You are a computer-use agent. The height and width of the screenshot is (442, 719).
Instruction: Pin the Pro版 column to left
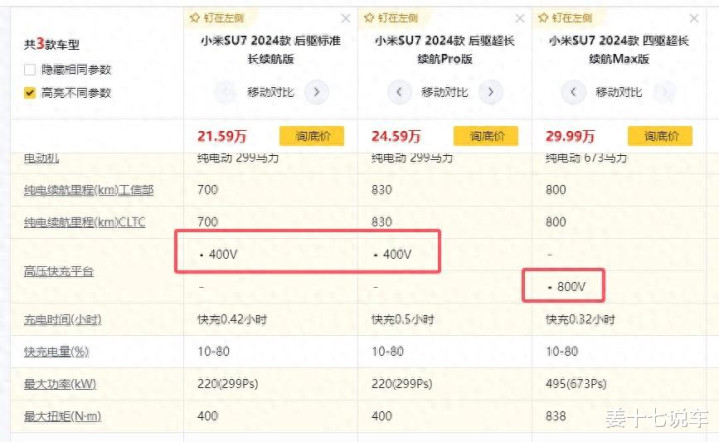tap(390, 18)
